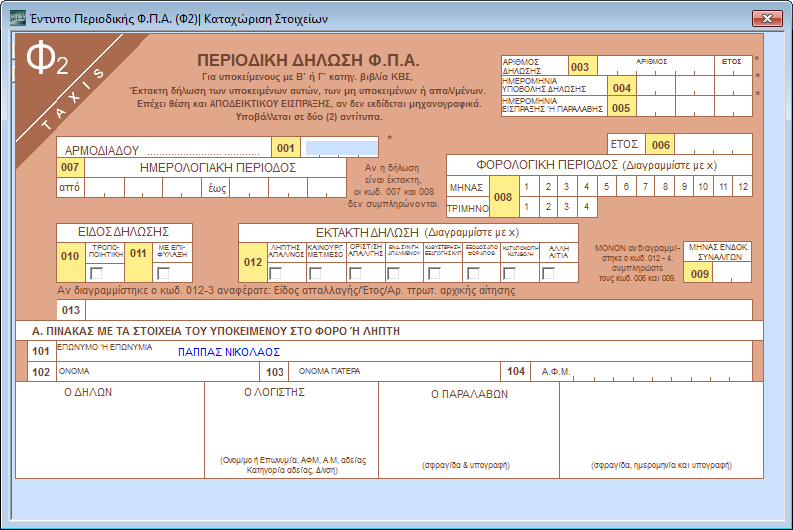Check the fifth code 012 checkbox
This screenshot has width=793, height=530.
[x=434, y=274]
